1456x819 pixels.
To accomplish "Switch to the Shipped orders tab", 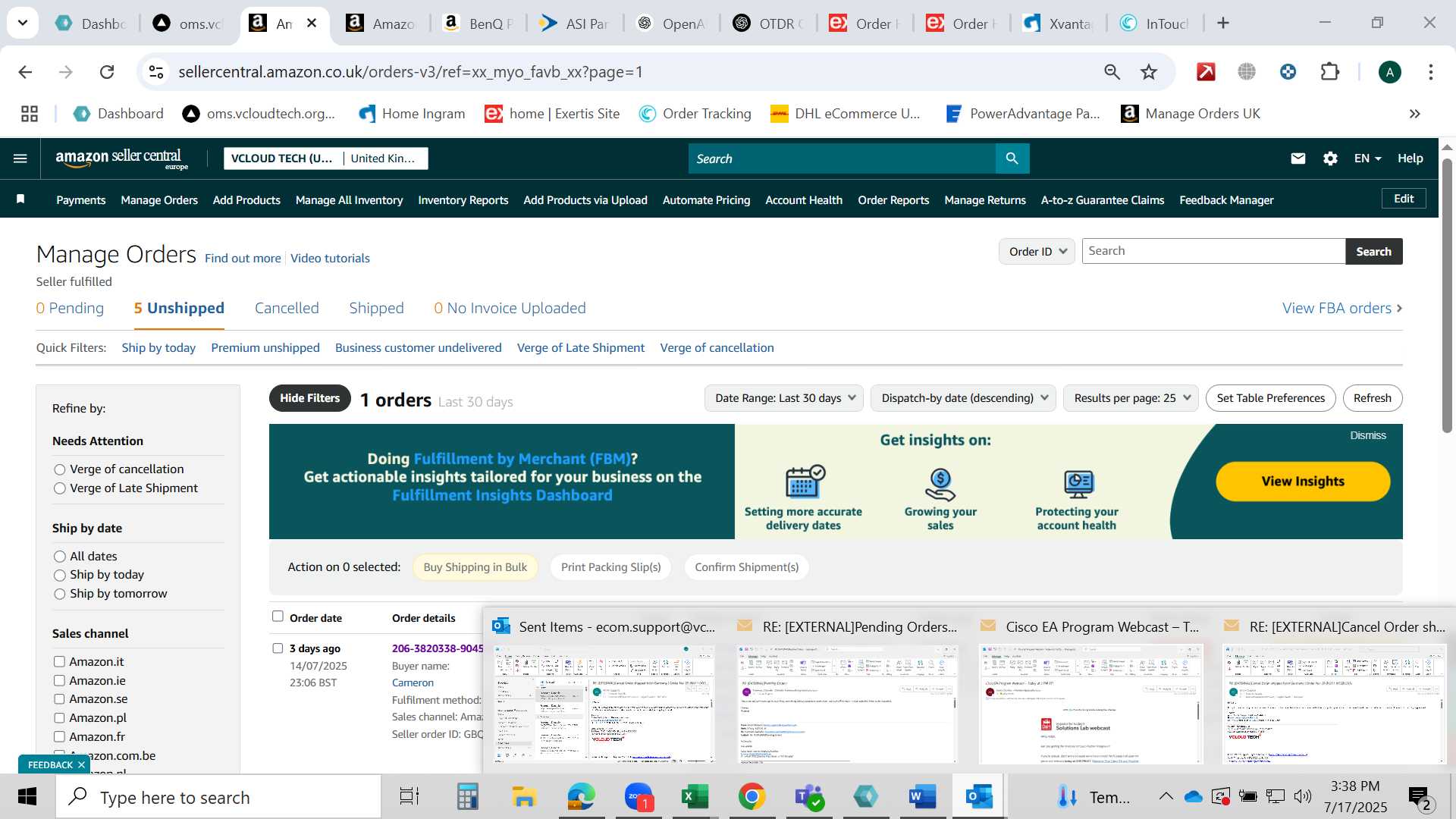I will (376, 309).
